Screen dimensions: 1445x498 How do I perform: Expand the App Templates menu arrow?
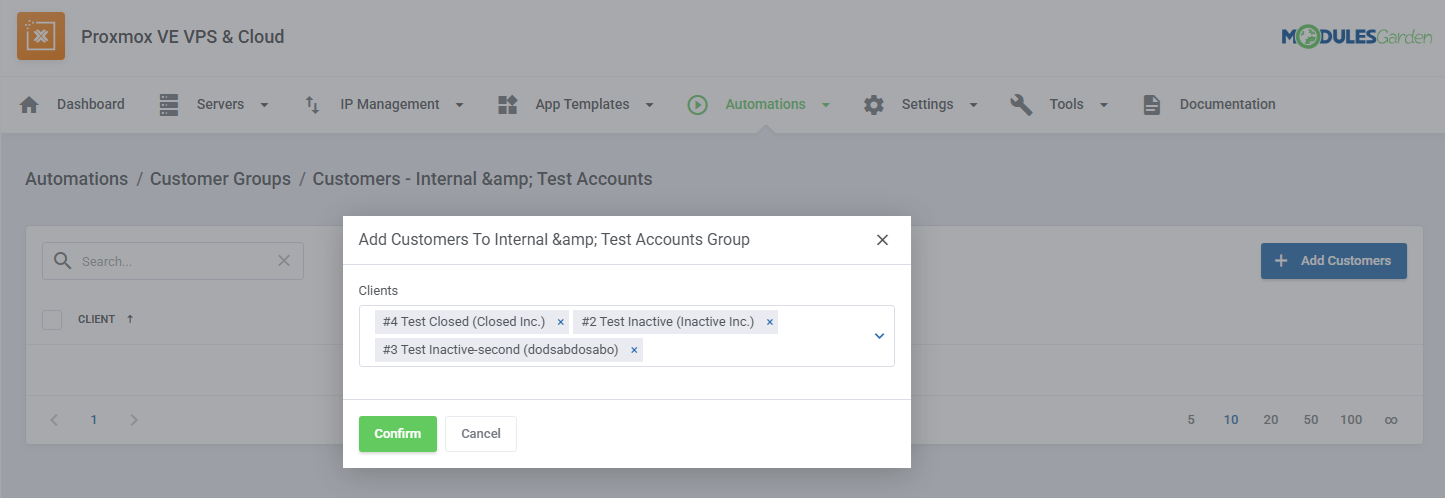point(649,105)
